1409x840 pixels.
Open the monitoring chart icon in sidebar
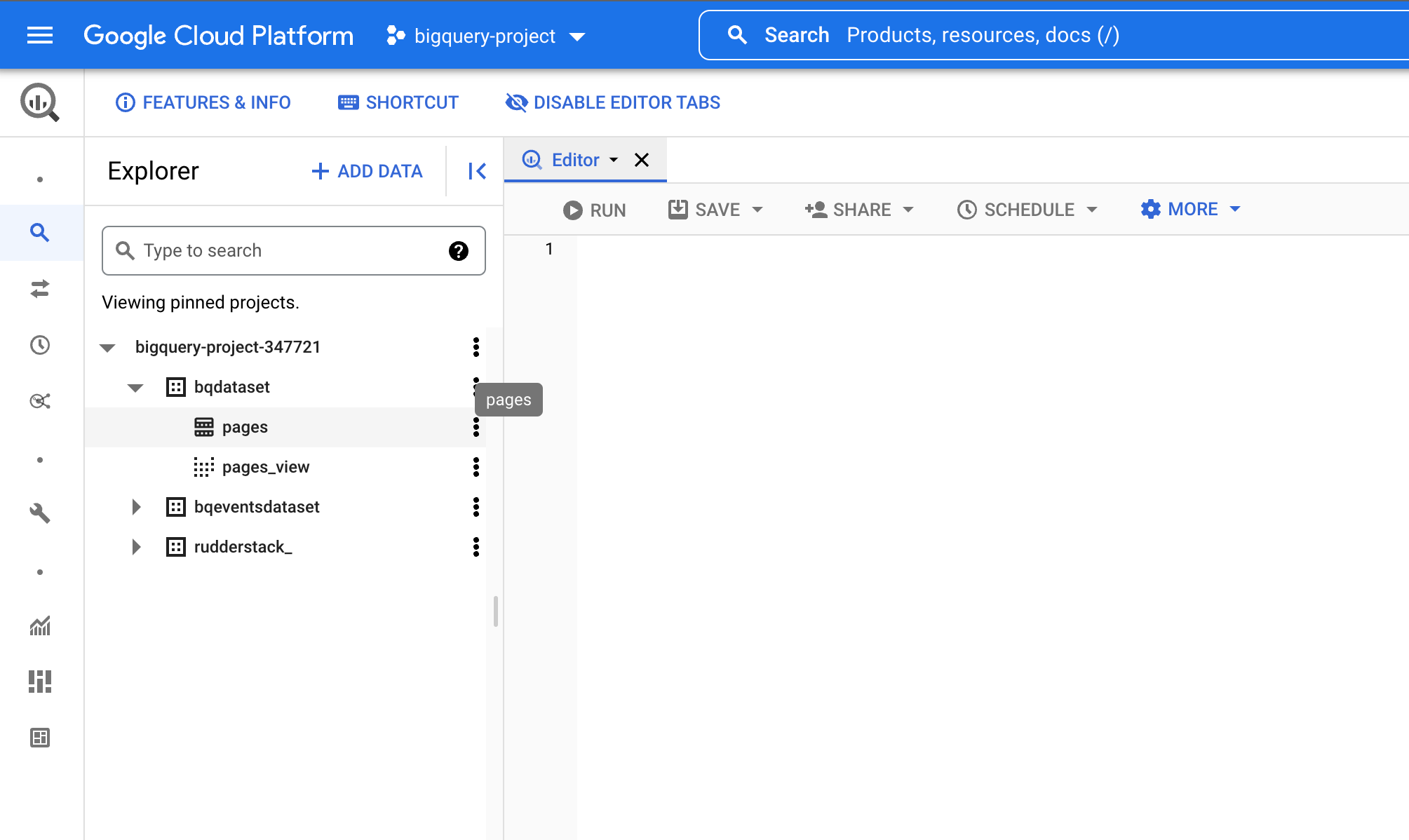tap(40, 625)
